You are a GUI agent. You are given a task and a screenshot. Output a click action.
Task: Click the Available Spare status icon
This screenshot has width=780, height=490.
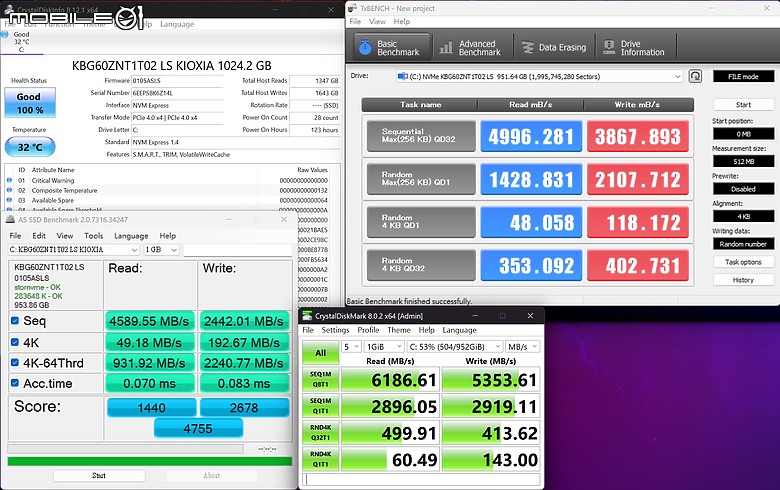(9, 200)
